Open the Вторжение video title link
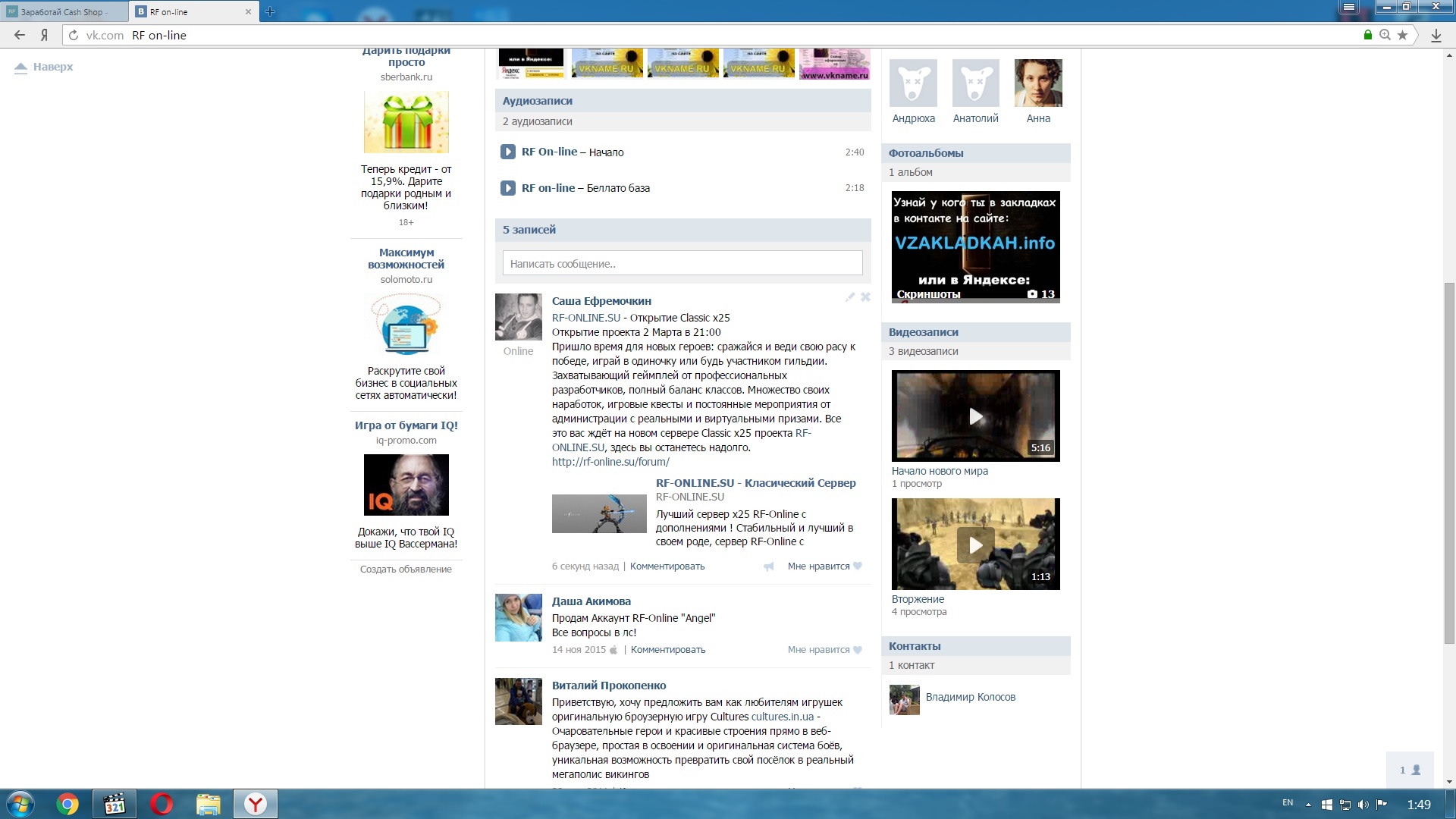This screenshot has width=1456, height=819. click(x=918, y=599)
